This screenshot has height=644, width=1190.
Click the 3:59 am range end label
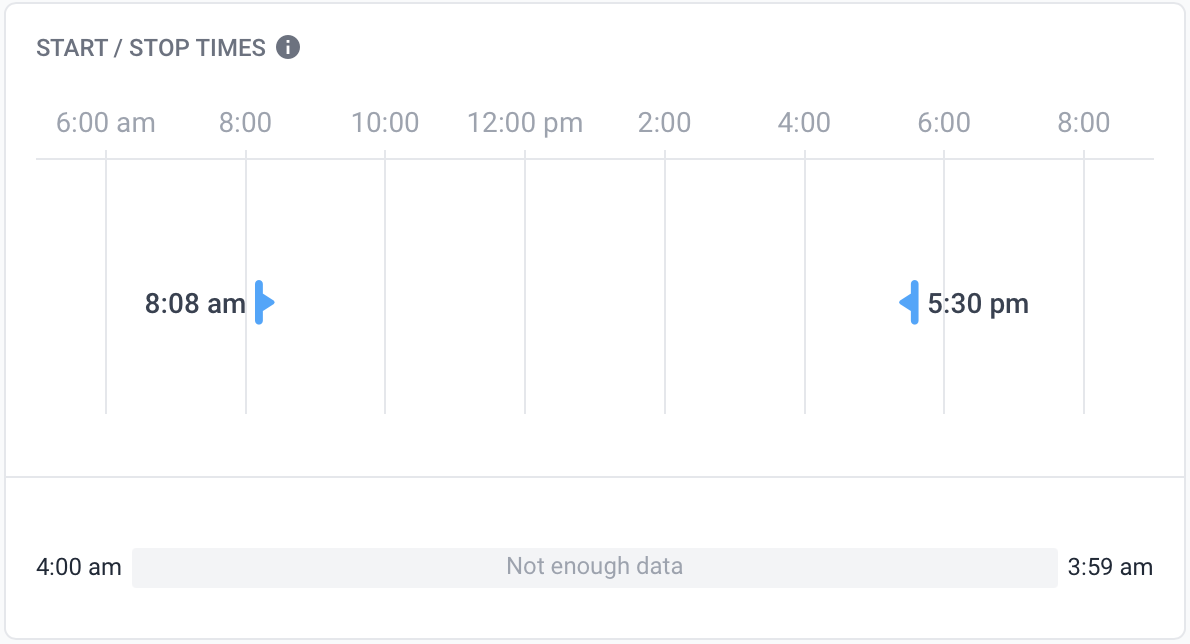[x=1110, y=567]
